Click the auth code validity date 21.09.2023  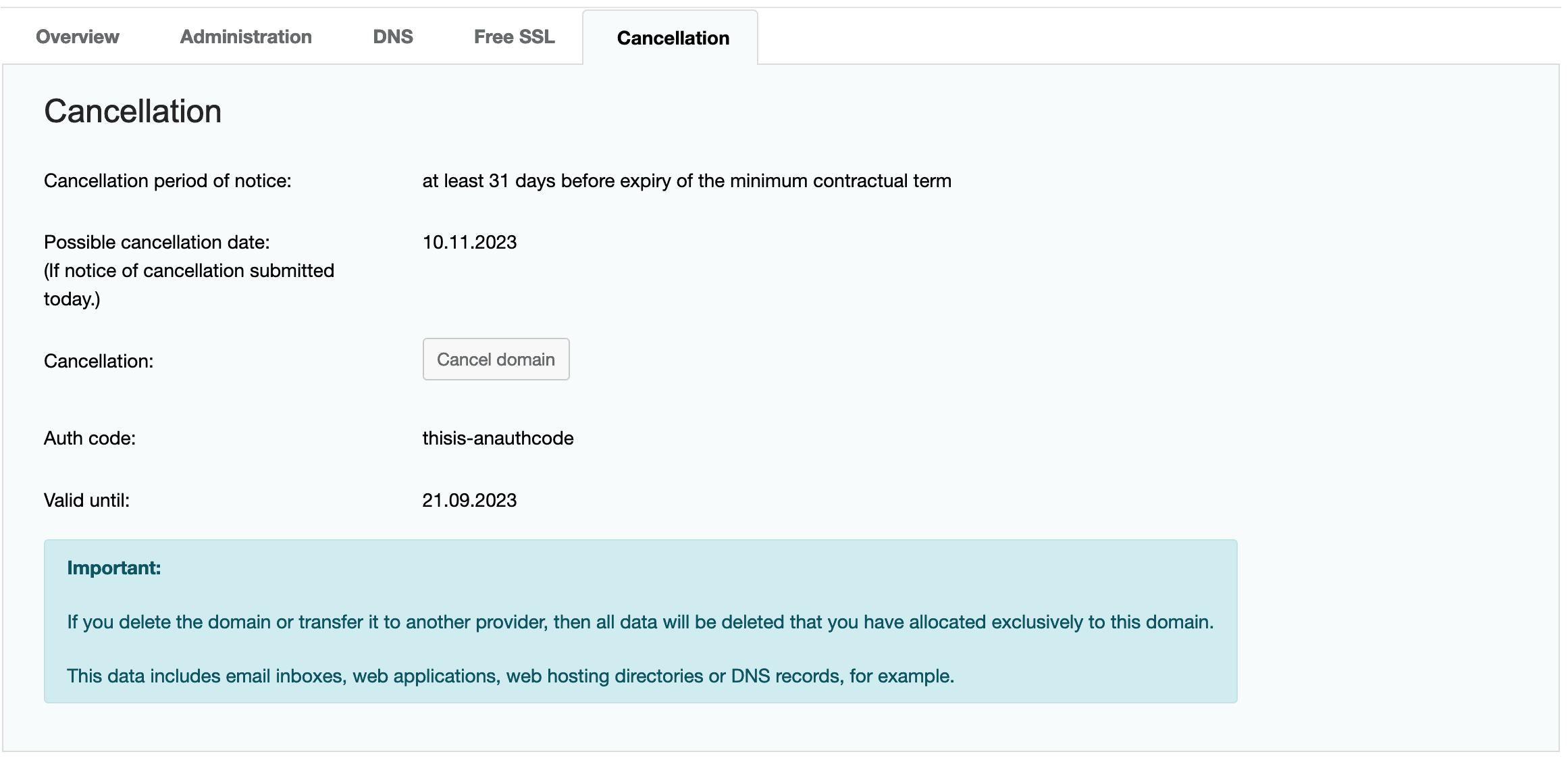click(469, 500)
